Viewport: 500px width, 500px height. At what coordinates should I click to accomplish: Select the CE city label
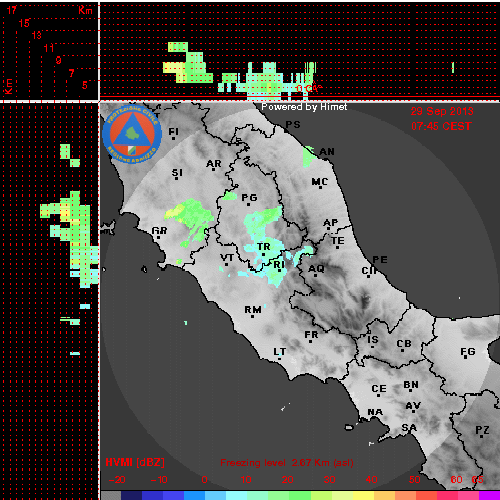[379, 389]
